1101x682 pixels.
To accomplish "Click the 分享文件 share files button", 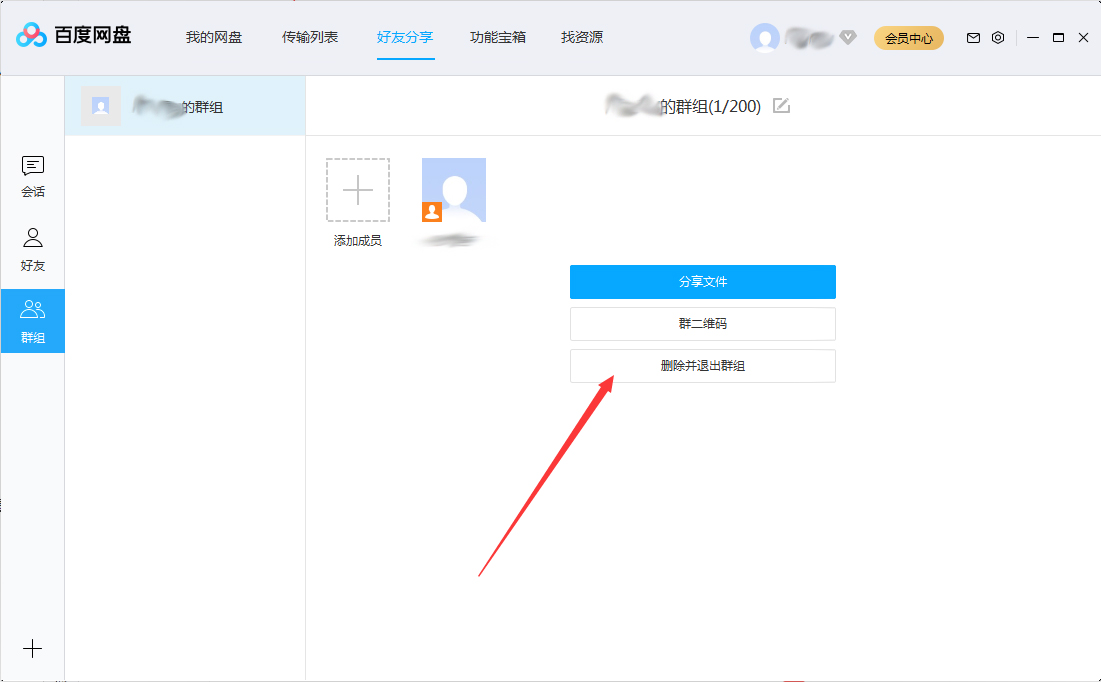I will 702,281.
